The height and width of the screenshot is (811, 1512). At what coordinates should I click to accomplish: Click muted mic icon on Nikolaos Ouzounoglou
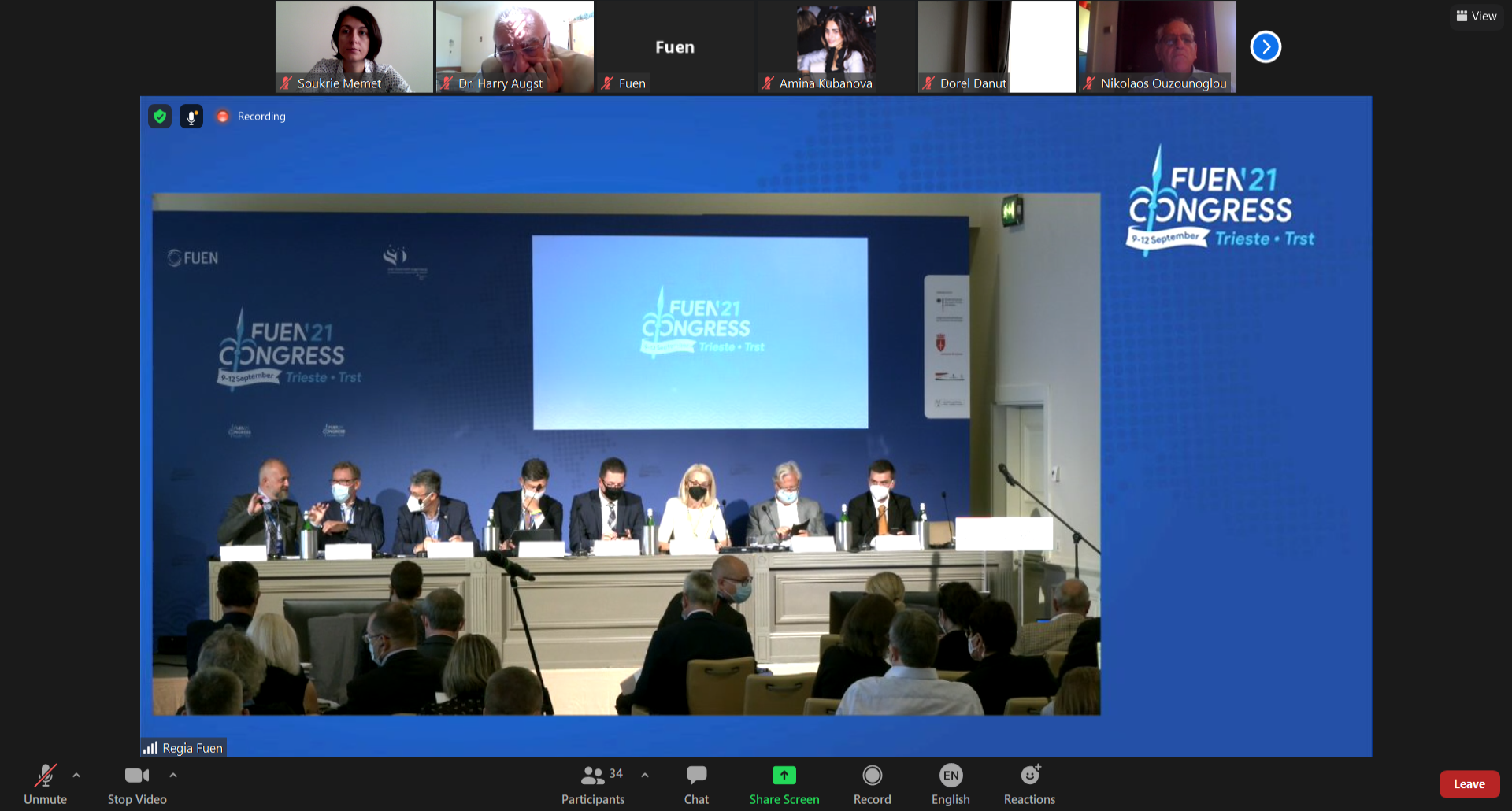pos(1090,83)
